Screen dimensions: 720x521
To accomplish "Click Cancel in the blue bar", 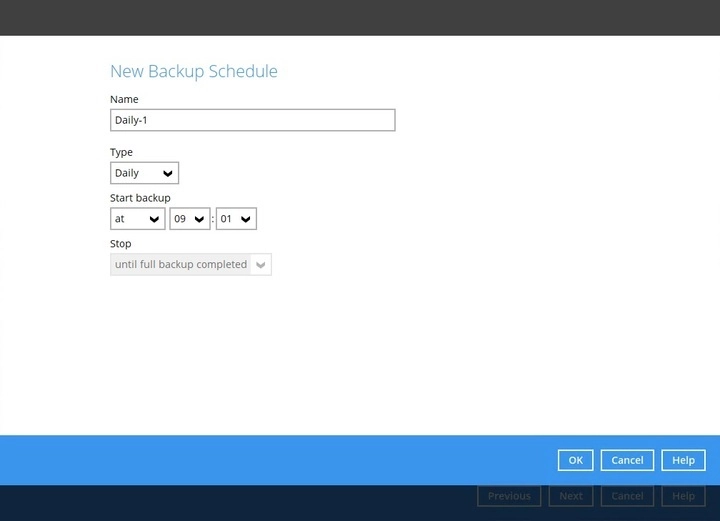I will (x=627, y=460).
